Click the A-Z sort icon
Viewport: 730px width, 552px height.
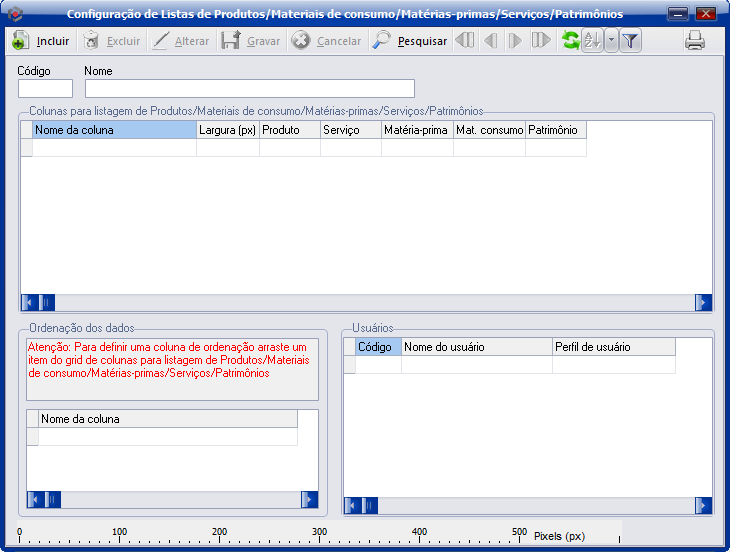[x=593, y=40]
